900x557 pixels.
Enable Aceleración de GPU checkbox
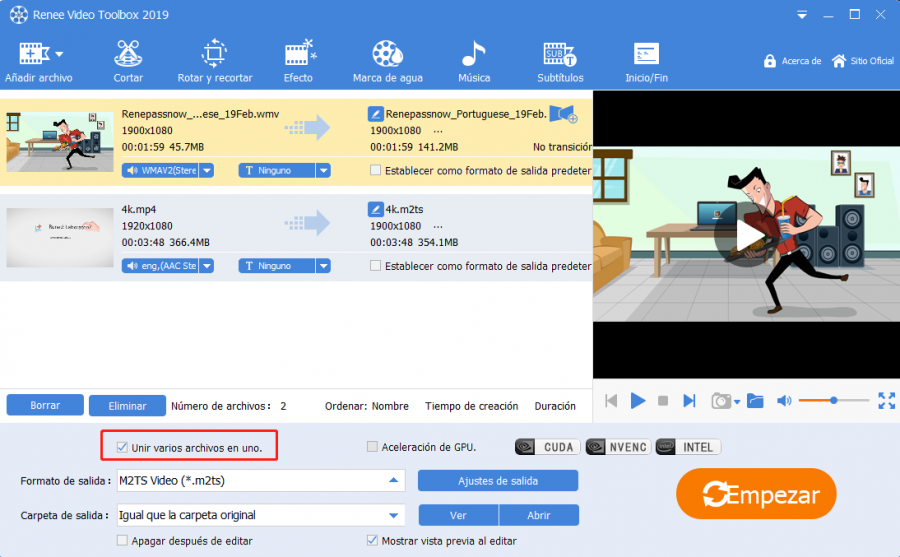coord(372,446)
